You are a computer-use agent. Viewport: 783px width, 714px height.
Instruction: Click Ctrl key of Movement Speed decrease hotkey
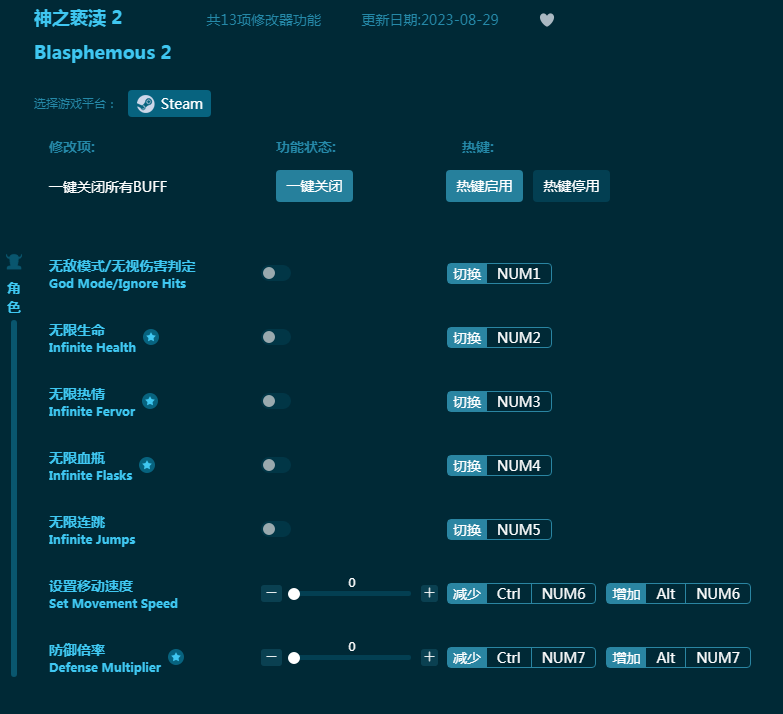pyautogui.click(x=508, y=594)
